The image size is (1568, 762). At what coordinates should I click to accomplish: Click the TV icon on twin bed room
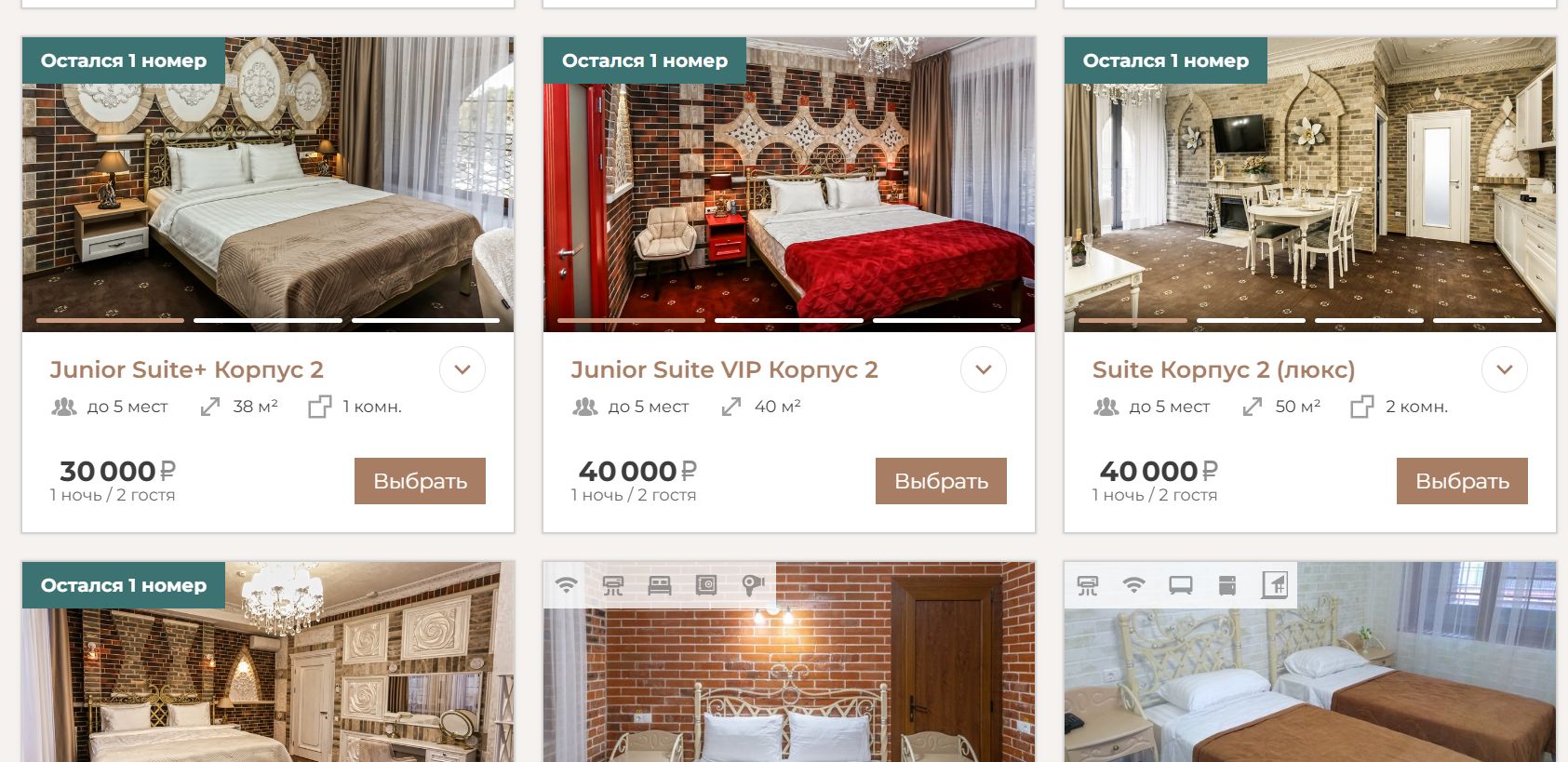1181,585
